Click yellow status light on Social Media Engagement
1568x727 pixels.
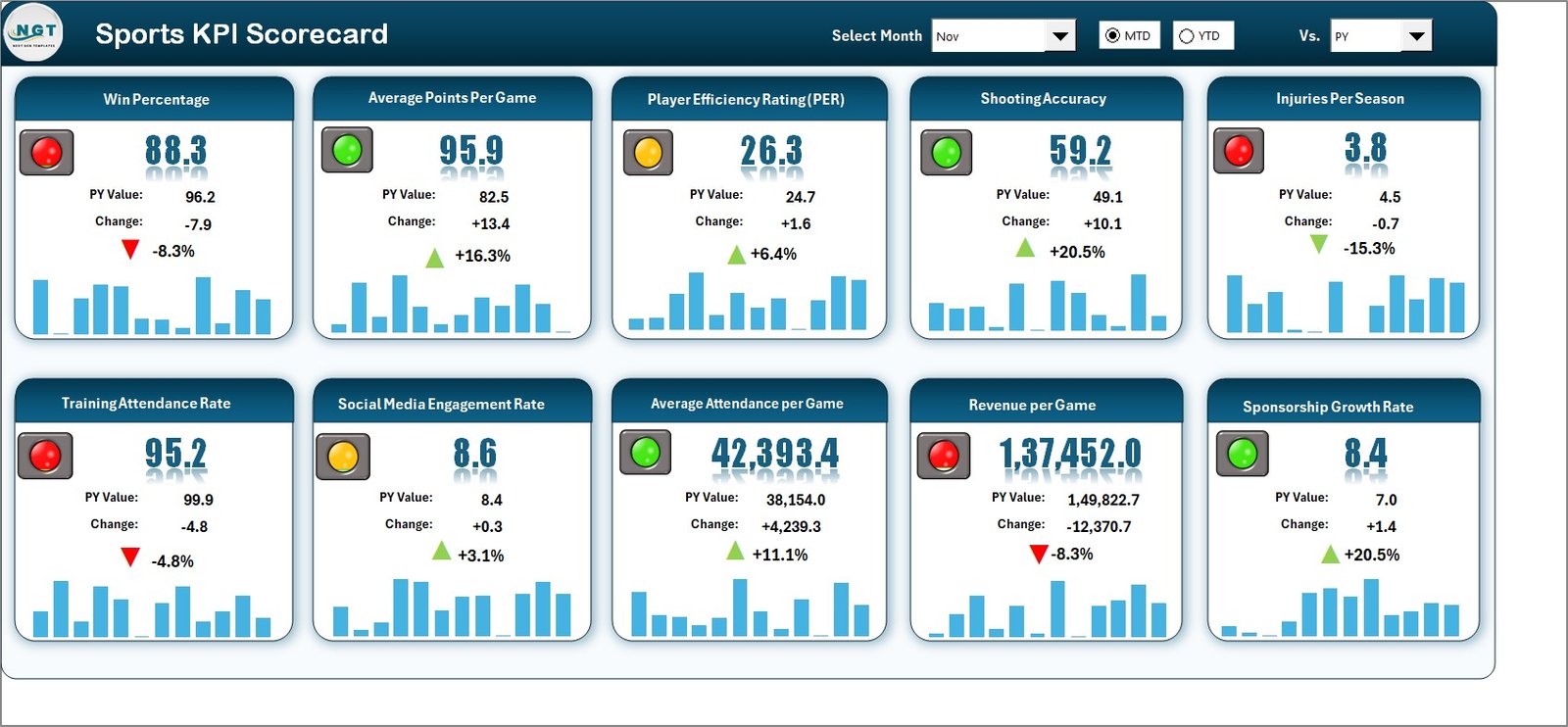tap(343, 457)
